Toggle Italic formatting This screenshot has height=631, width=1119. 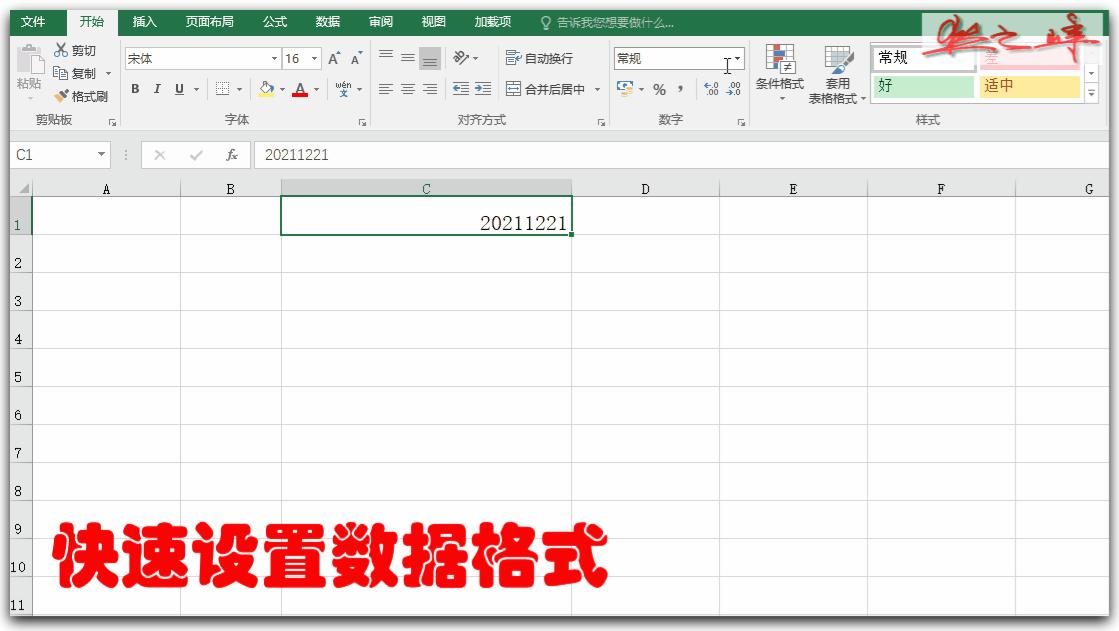pos(157,89)
